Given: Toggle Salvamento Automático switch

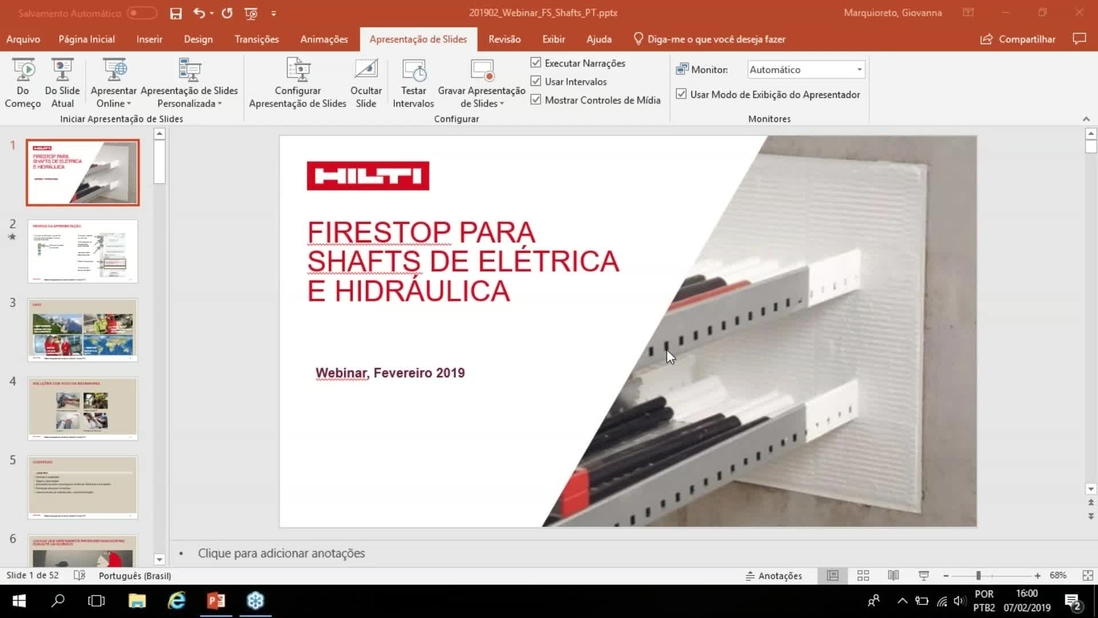Looking at the screenshot, I should point(141,13).
